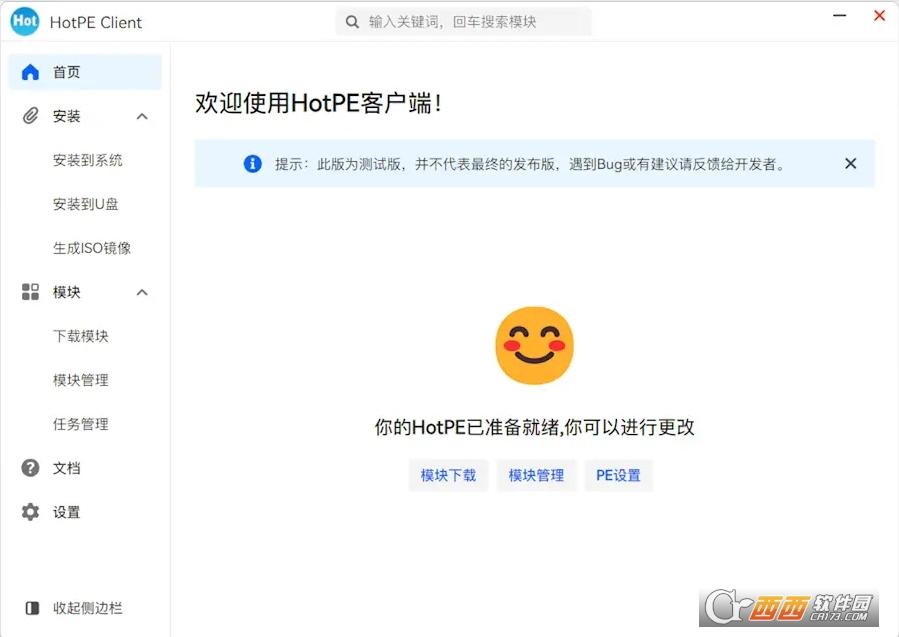Click the HotPE logo icon
The image size is (899, 637).
25,22
